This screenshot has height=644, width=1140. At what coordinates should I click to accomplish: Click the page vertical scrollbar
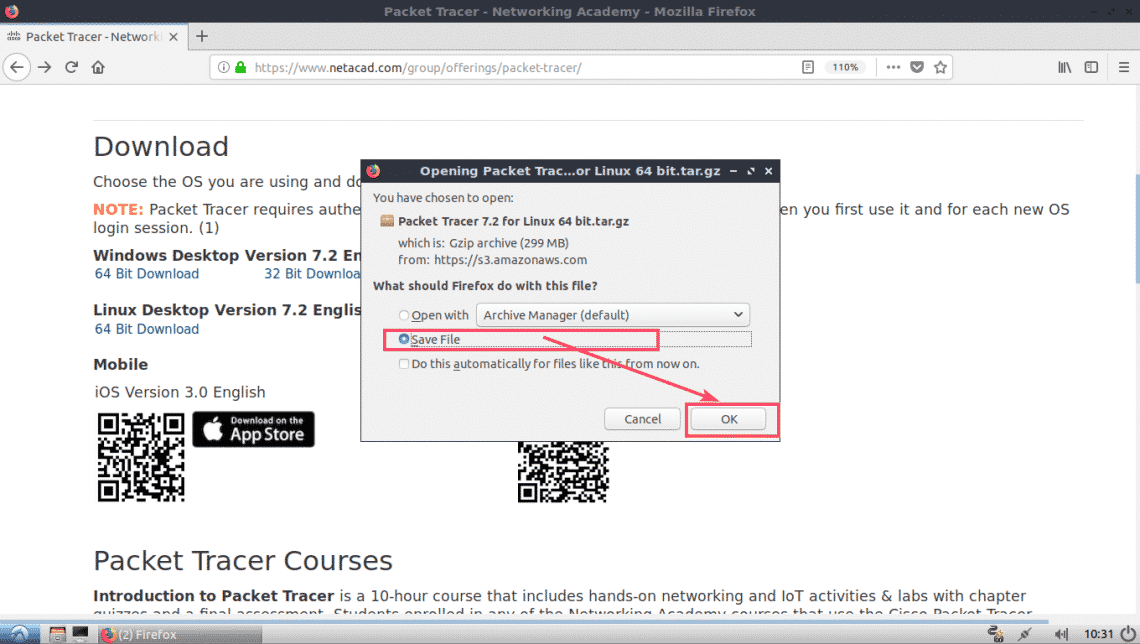pyautogui.click(x=1136, y=229)
